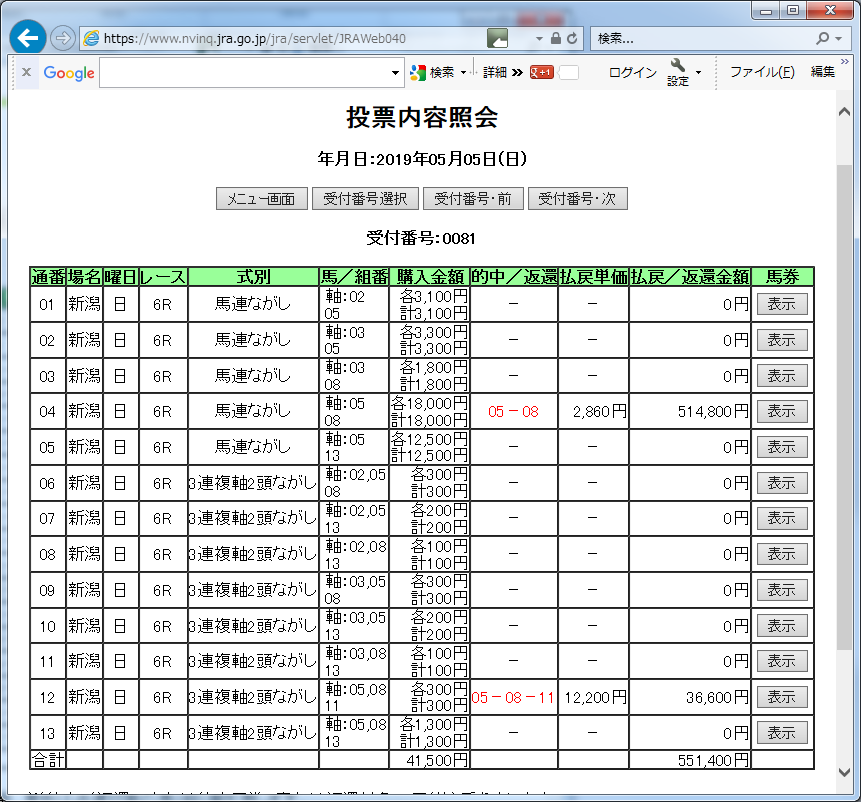
Task: Click the vertical scrollbar down arrow
Action: (x=845, y=772)
